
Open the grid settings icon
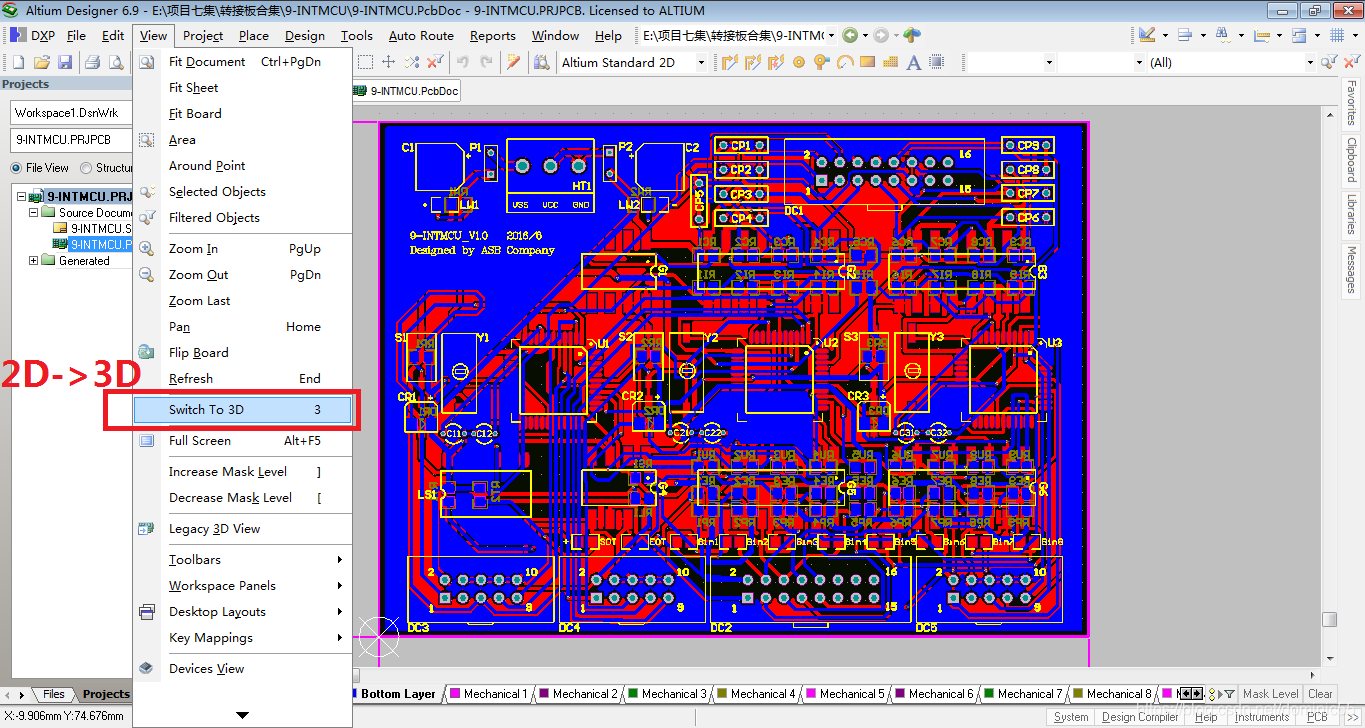(1337, 35)
